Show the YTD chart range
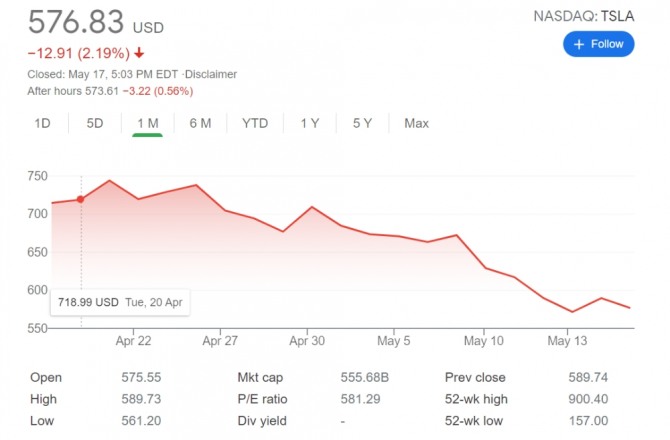This screenshot has height=440, width=670. (x=255, y=123)
